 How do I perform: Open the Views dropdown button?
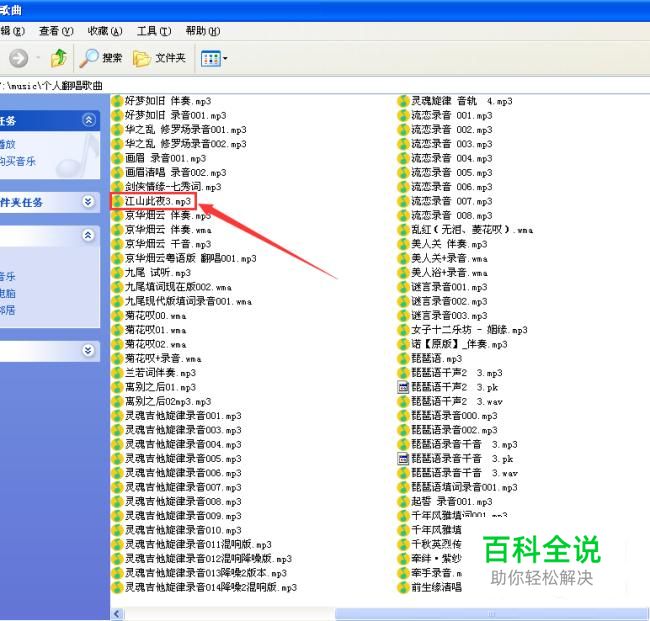[x=214, y=58]
